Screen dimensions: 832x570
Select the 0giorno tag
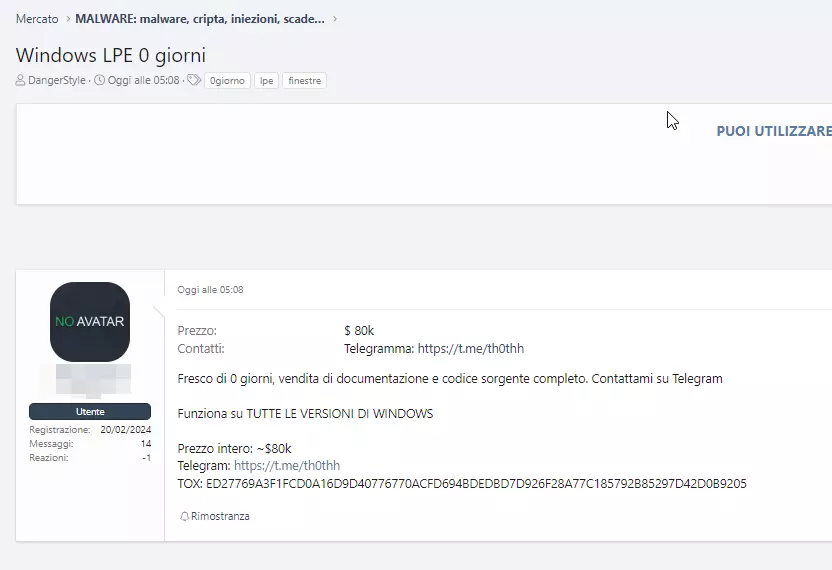pyautogui.click(x=227, y=81)
